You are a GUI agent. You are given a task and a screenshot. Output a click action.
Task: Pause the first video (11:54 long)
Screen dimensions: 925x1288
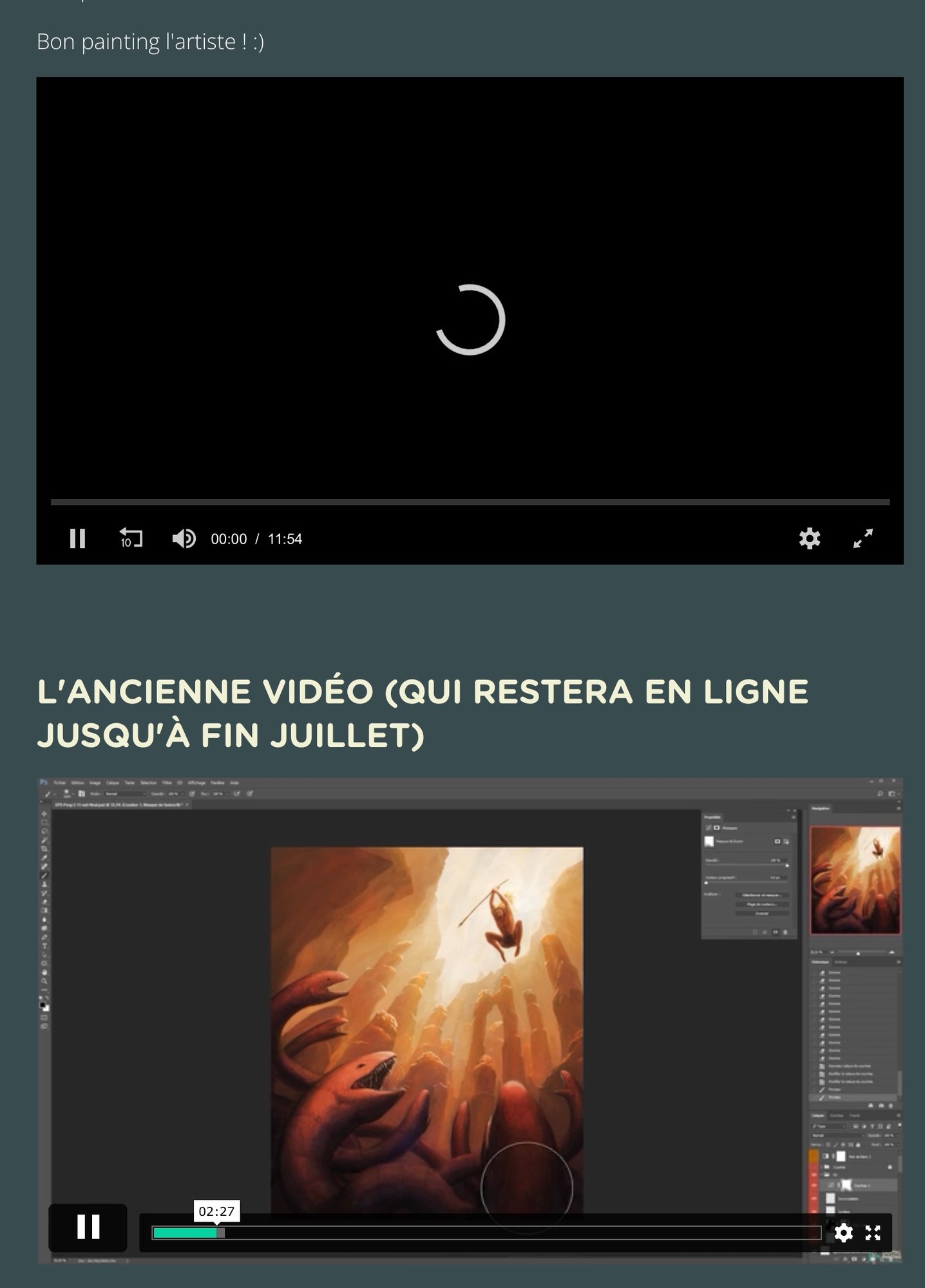(x=77, y=538)
